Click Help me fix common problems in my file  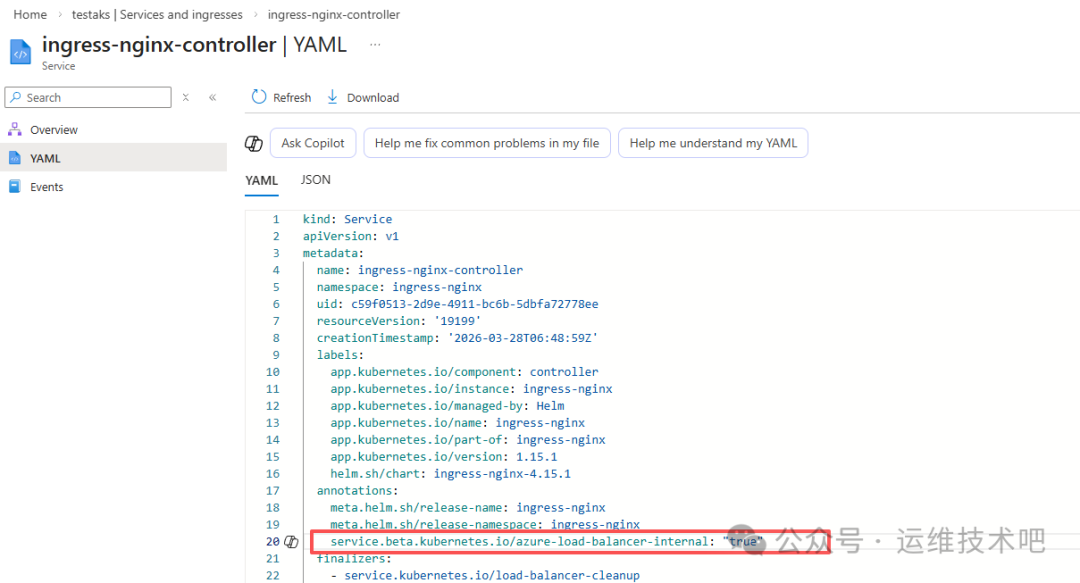487,143
